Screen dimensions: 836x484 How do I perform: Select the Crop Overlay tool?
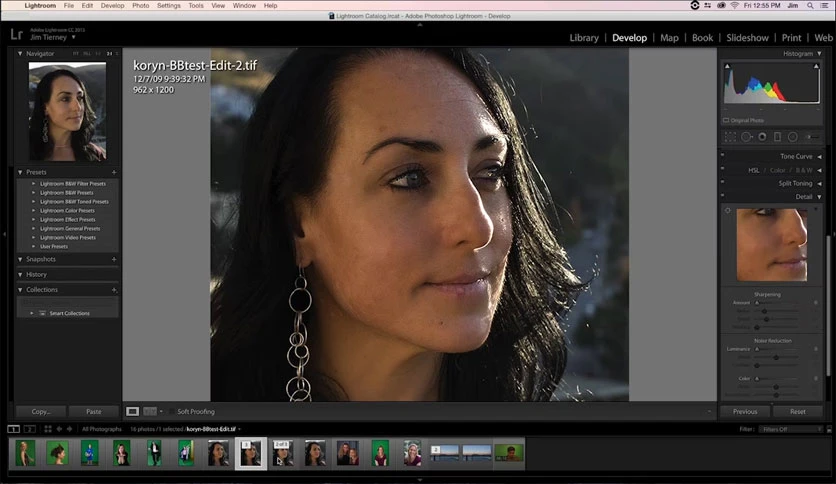(730, 137)
